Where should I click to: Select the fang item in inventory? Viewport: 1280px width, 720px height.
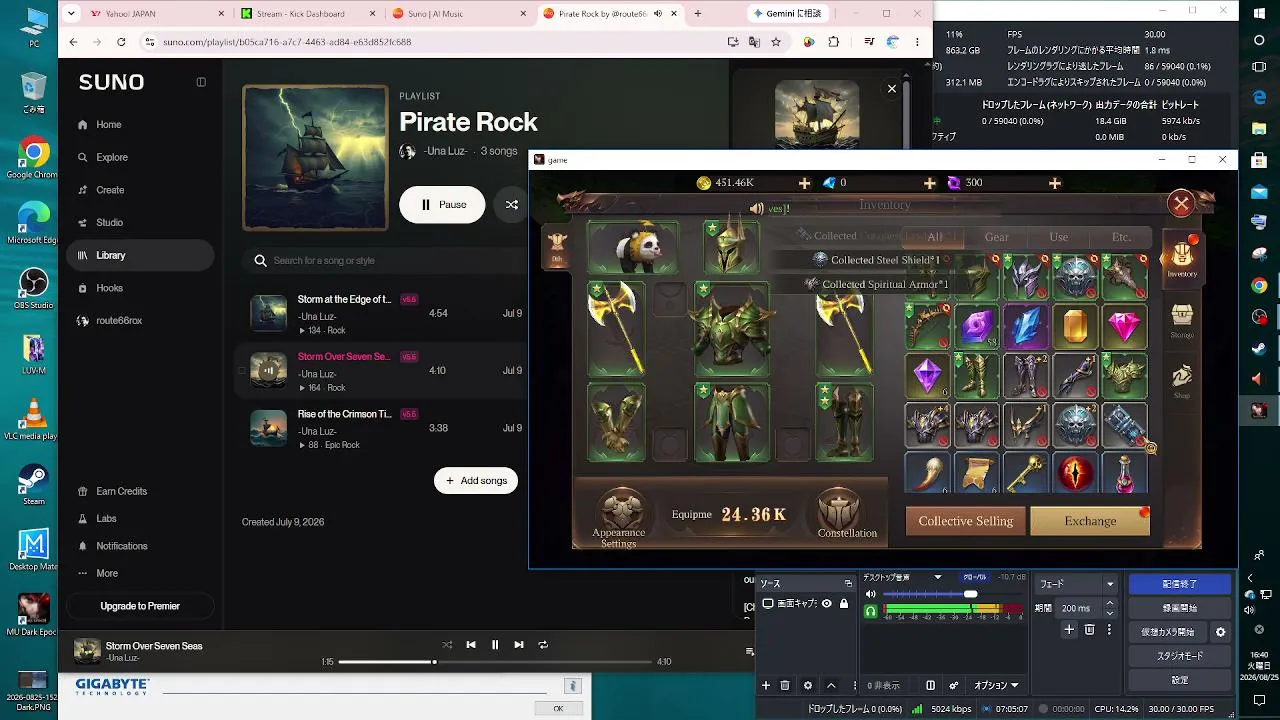(927, 473)
